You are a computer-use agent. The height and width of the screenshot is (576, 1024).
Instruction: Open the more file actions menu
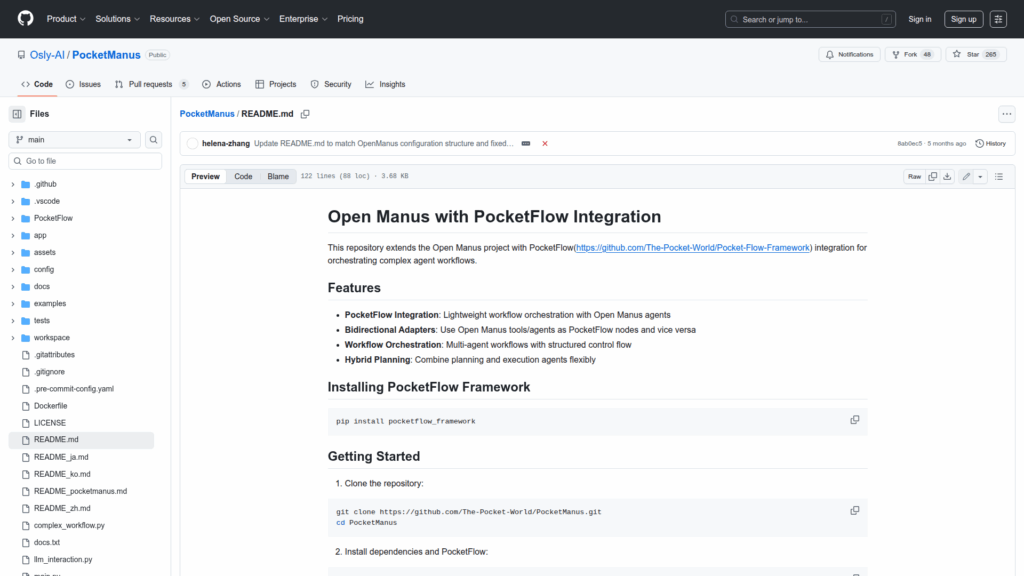(x=1006, y=114)
